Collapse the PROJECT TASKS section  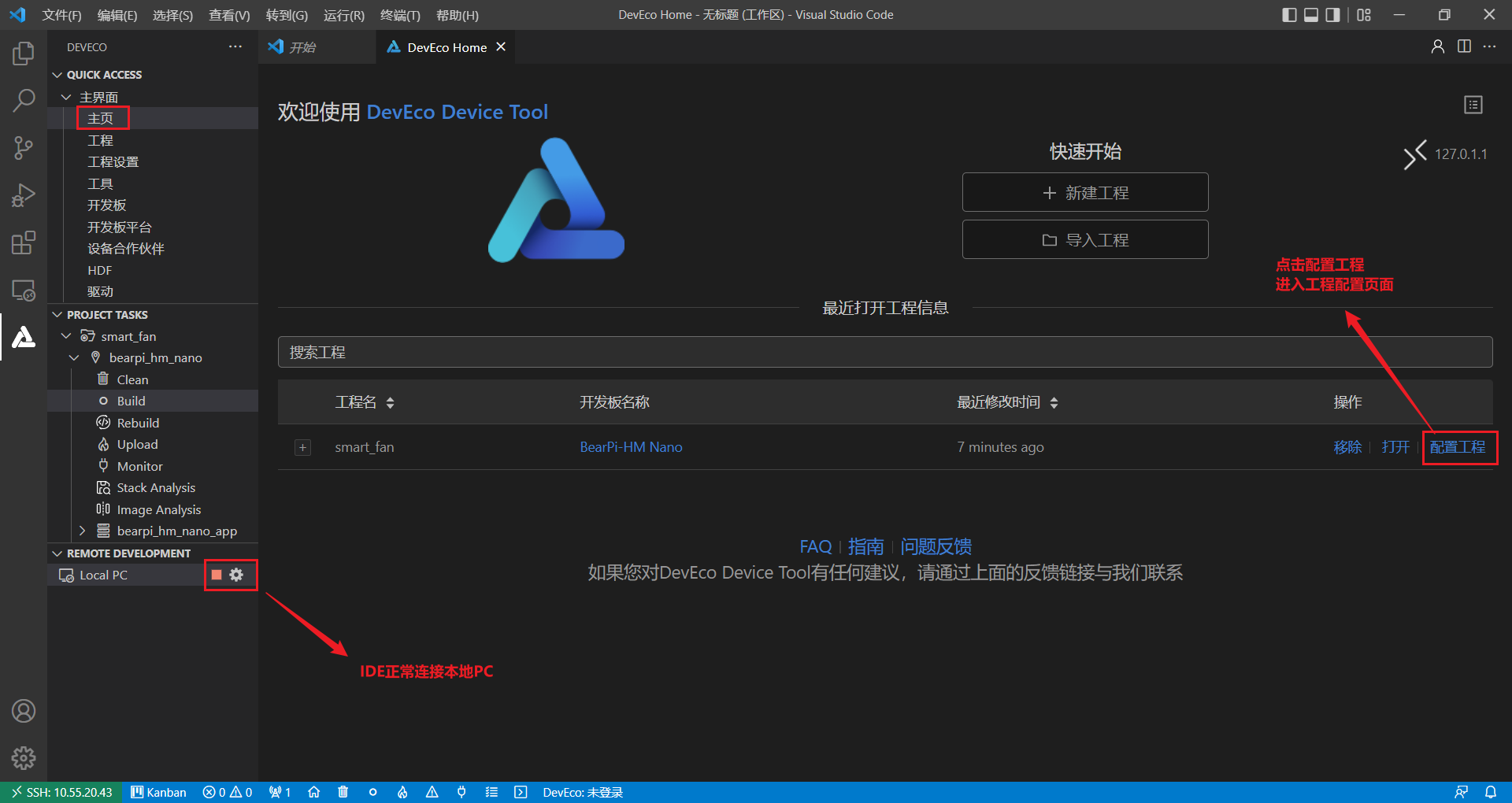57,315
